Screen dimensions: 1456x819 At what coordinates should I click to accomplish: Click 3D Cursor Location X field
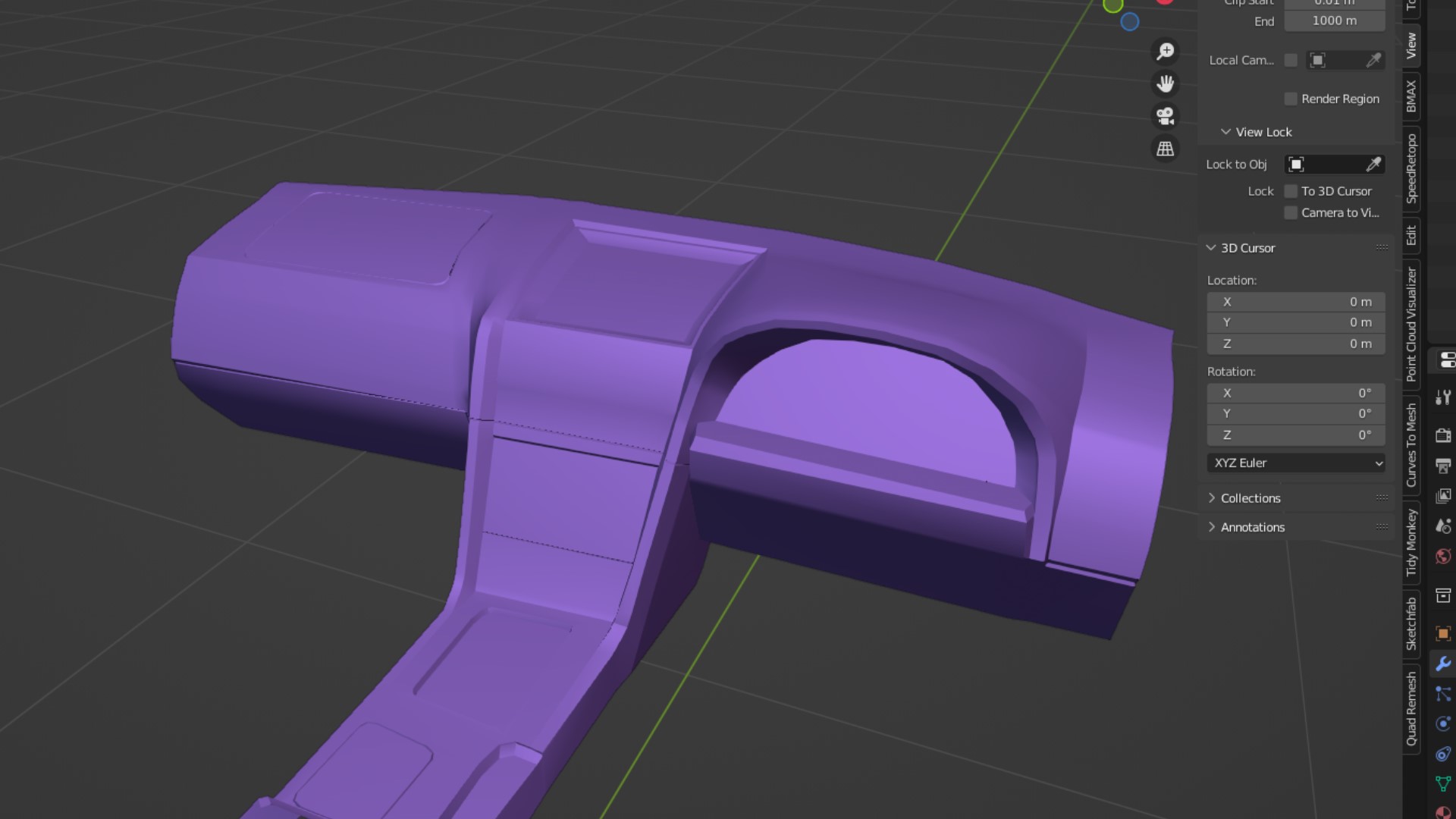click(1296, 302)
